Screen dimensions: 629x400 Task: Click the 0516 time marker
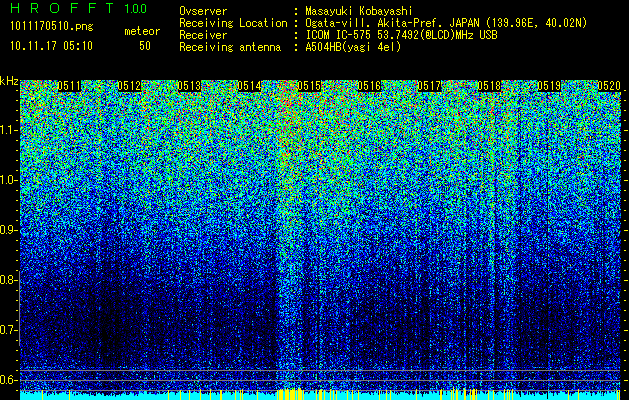[x=369, y=86]
